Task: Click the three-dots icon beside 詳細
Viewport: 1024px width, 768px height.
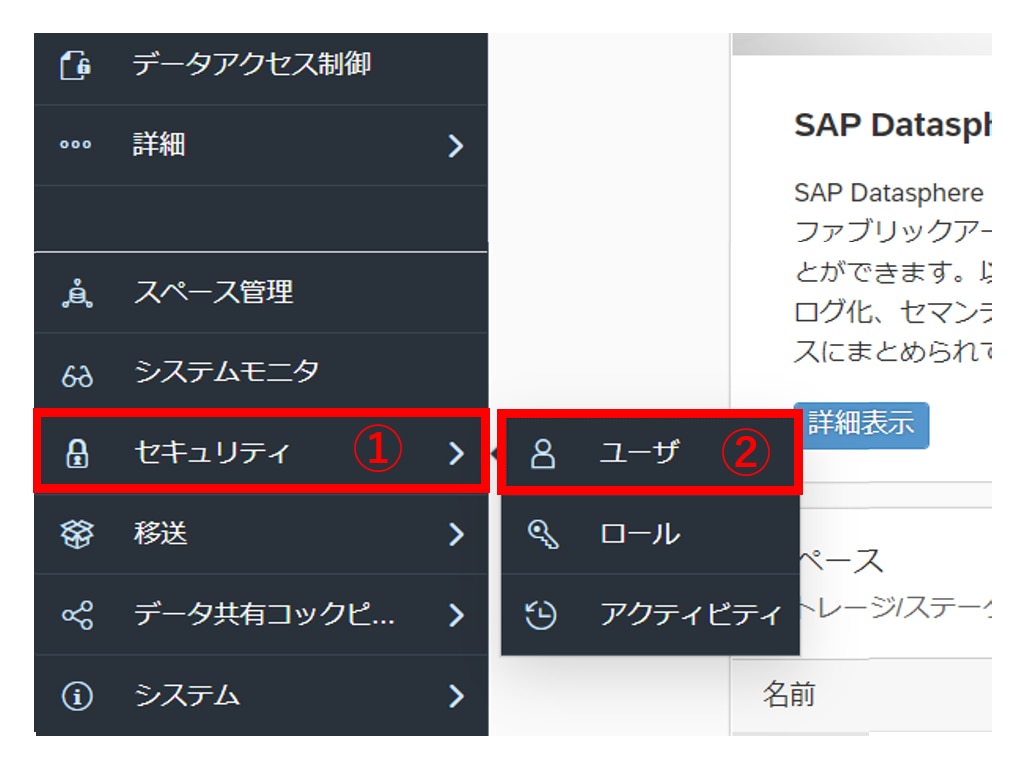Action: point(76,145)
